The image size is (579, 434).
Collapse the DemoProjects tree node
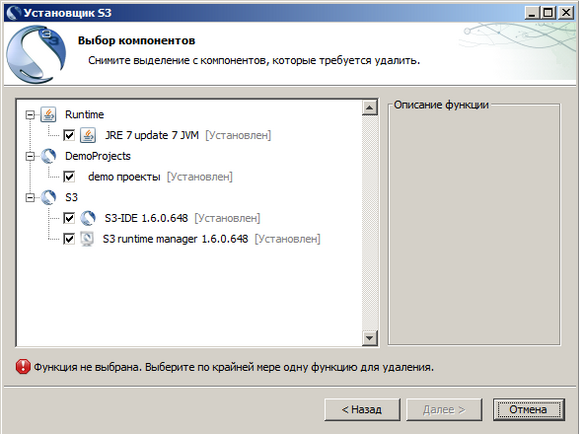point(30,156)
